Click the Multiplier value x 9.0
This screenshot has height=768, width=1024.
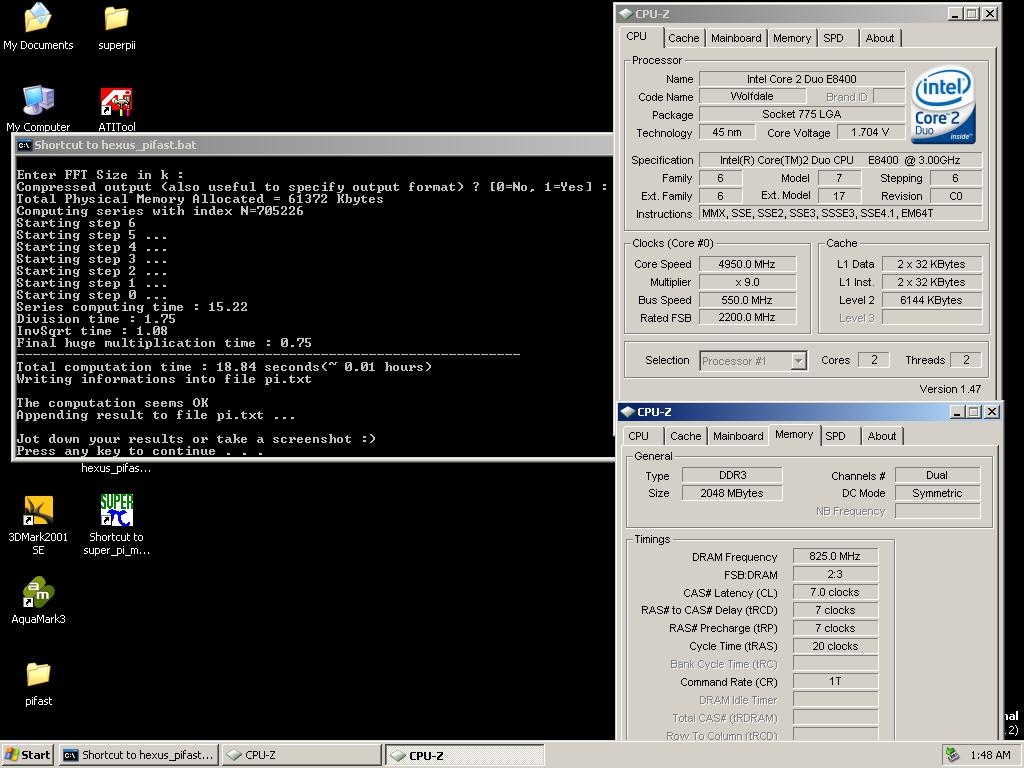[747, 282]
